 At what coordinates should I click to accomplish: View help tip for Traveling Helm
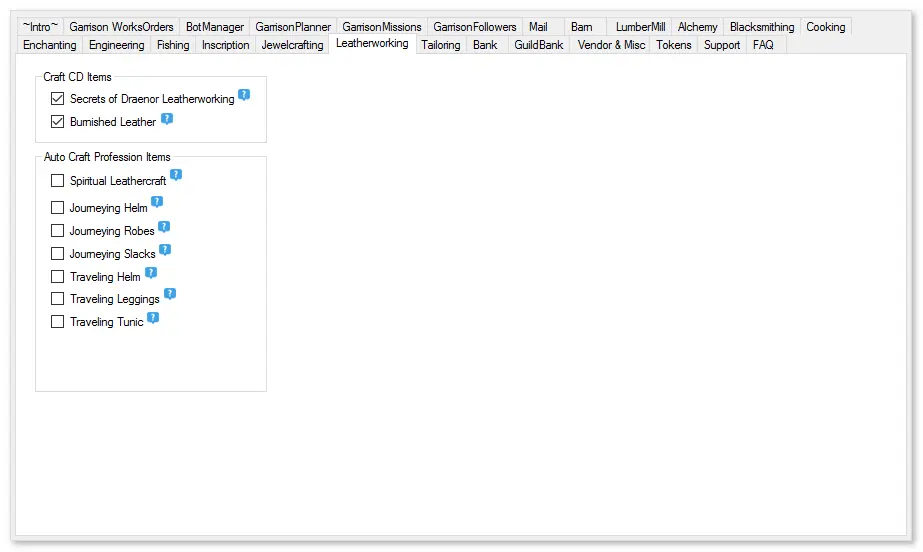point(151,272)
